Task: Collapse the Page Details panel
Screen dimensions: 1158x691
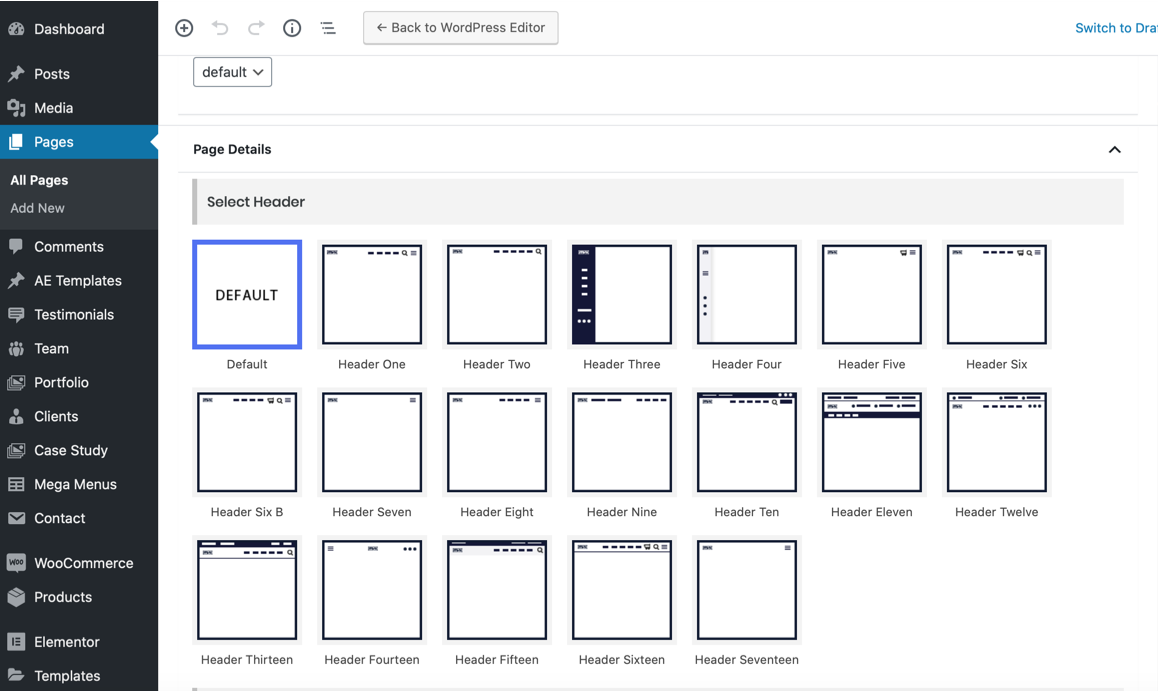Action: 1114,150
